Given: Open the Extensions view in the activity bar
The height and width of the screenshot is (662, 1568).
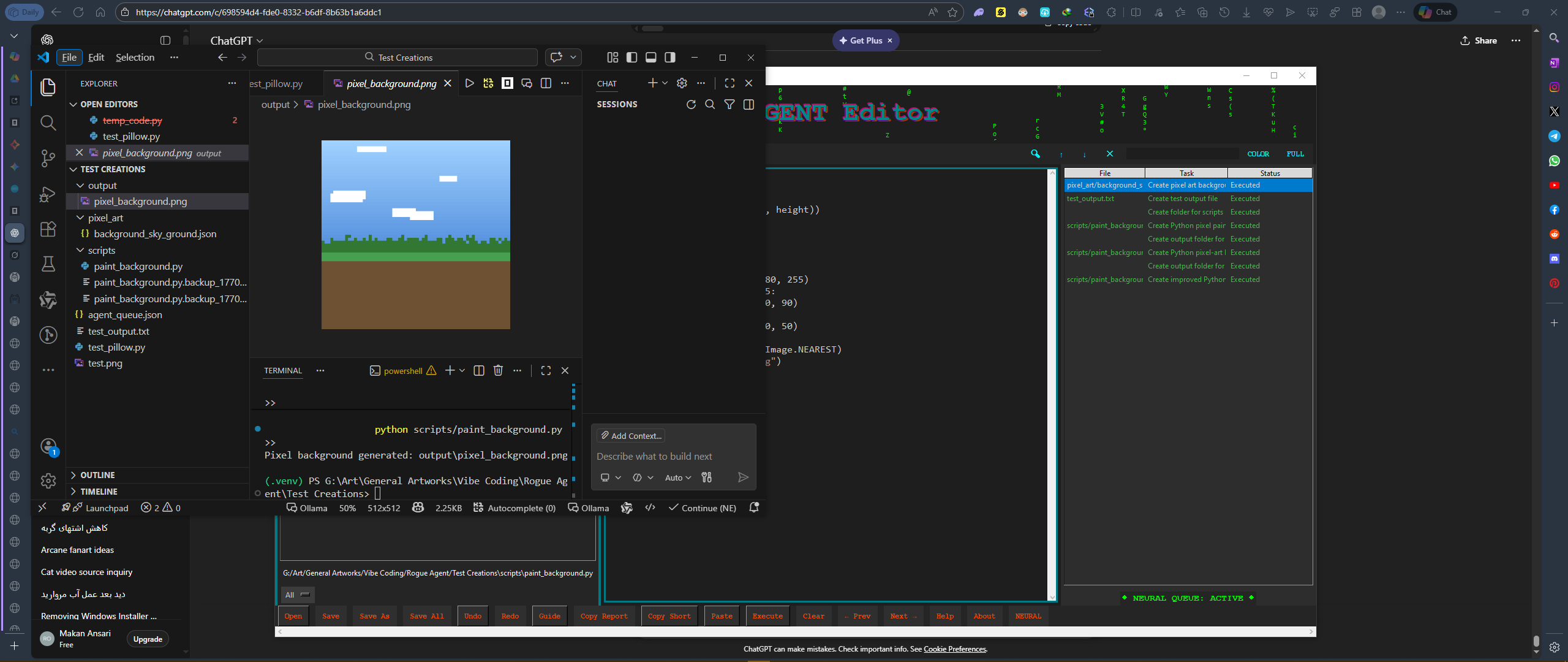Looking at the screenshot, I should point(48,229).
